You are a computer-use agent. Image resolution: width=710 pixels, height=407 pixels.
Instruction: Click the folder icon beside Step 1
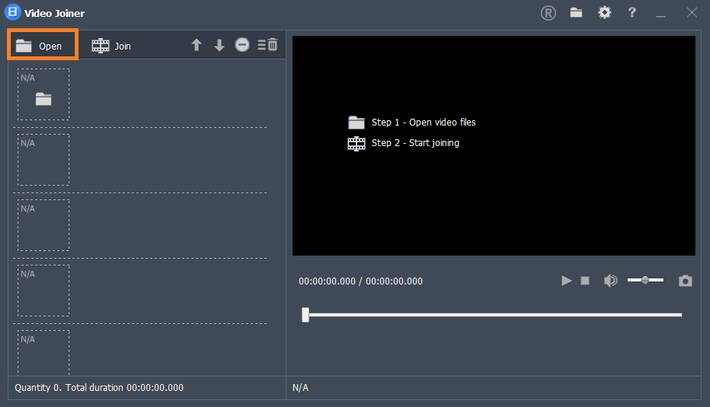(356, 122)
